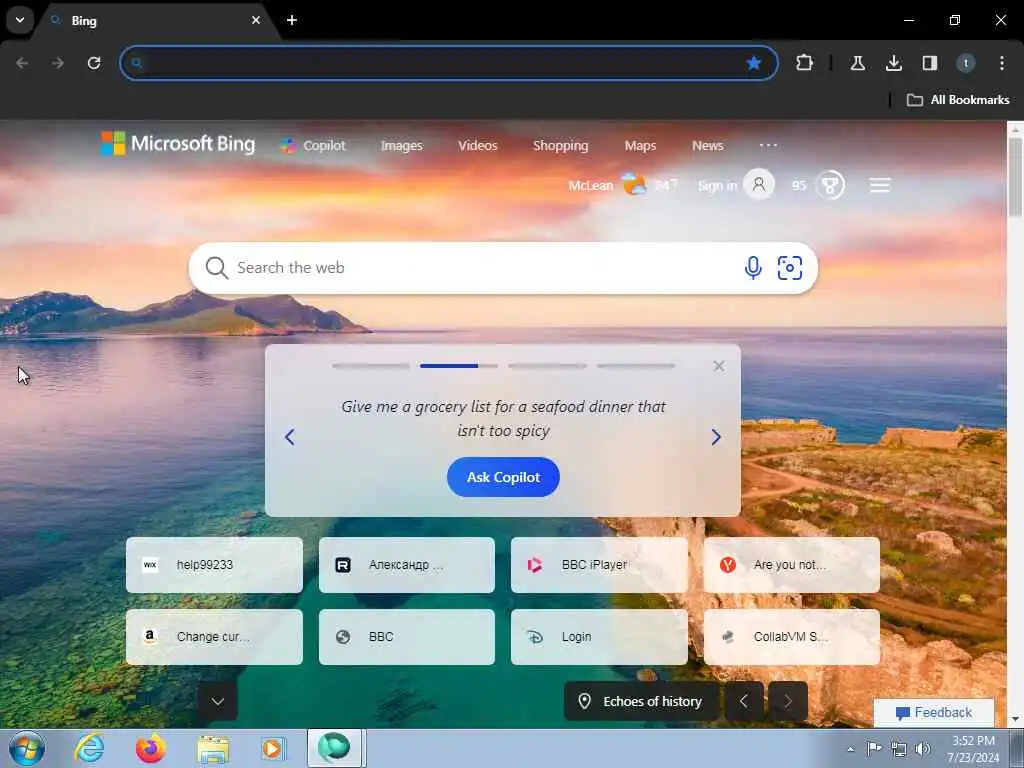Open Chrome Labs flask icon
This screenshot has width=1024, height=768.
857,63
